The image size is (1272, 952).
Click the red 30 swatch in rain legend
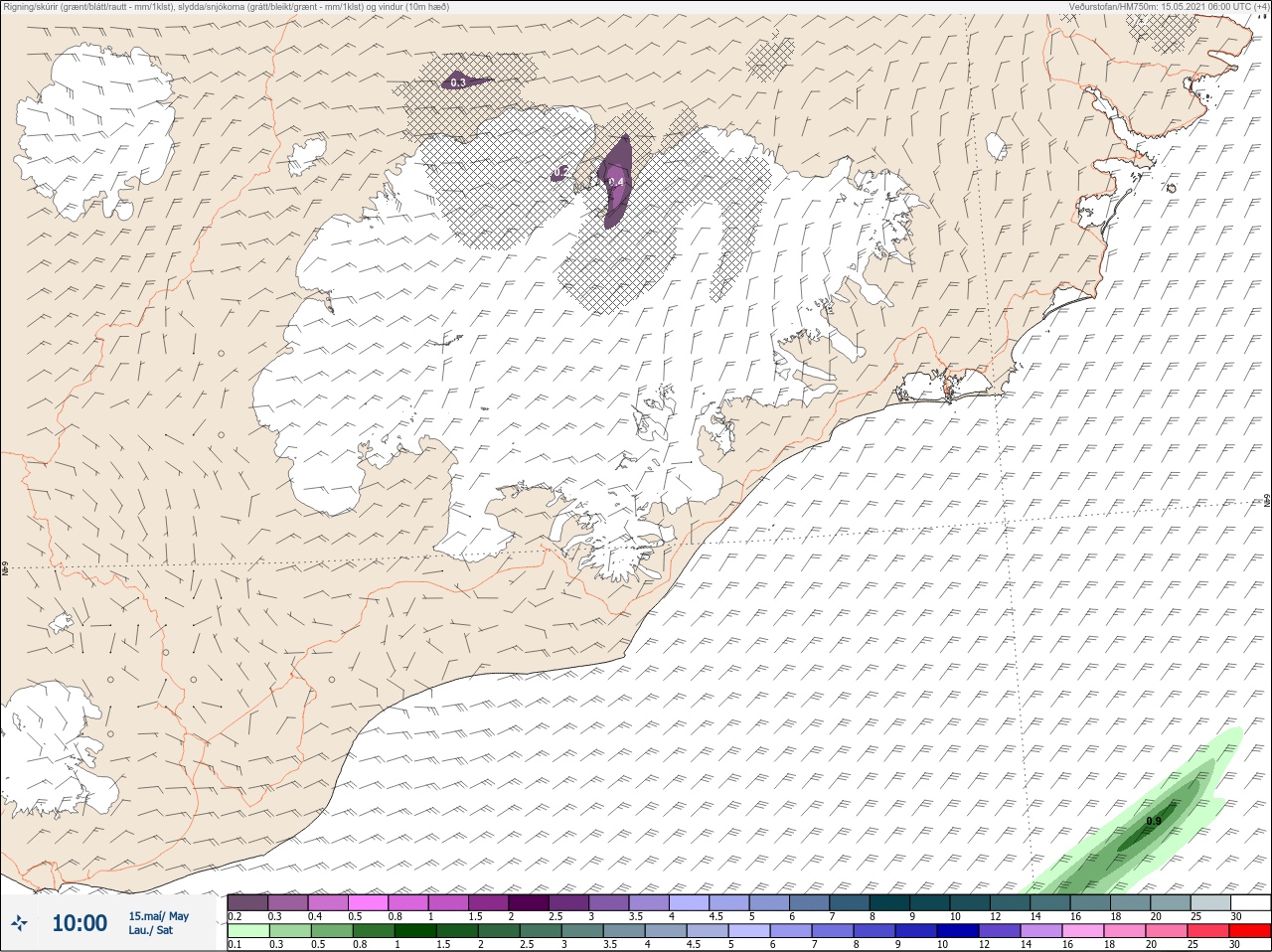coord(1249,931)
